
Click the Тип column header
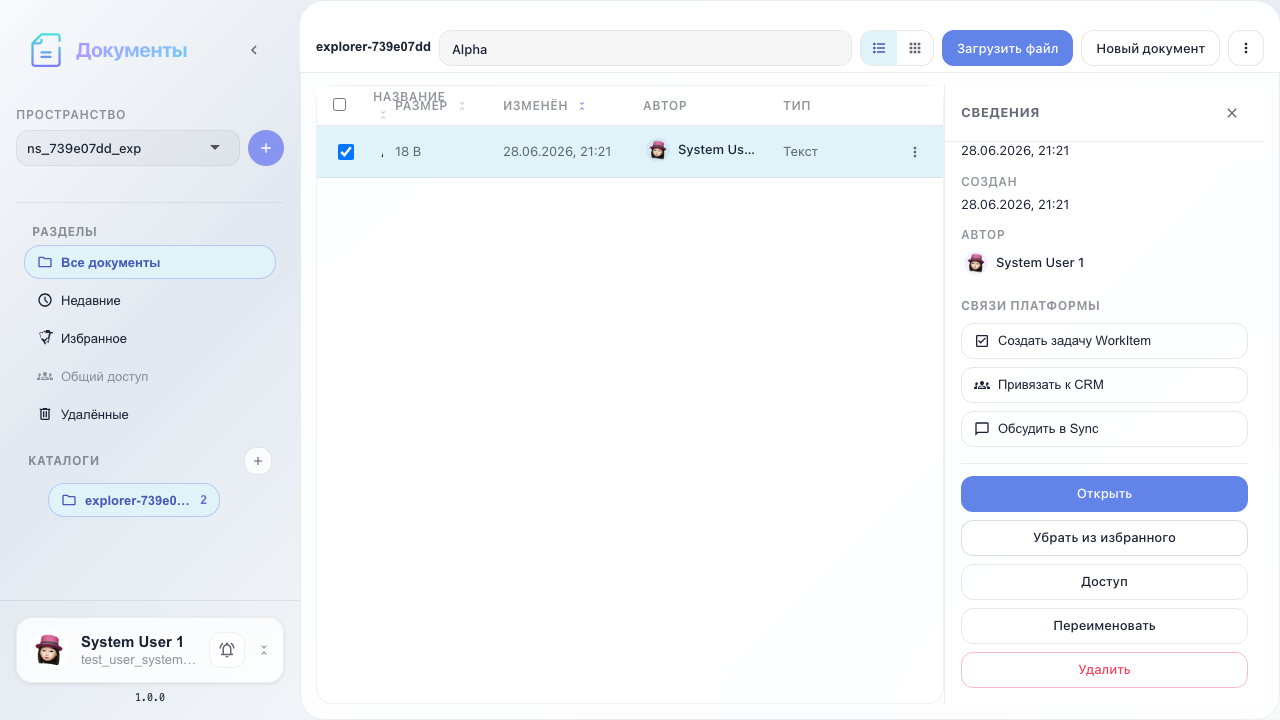click(797, 106)
